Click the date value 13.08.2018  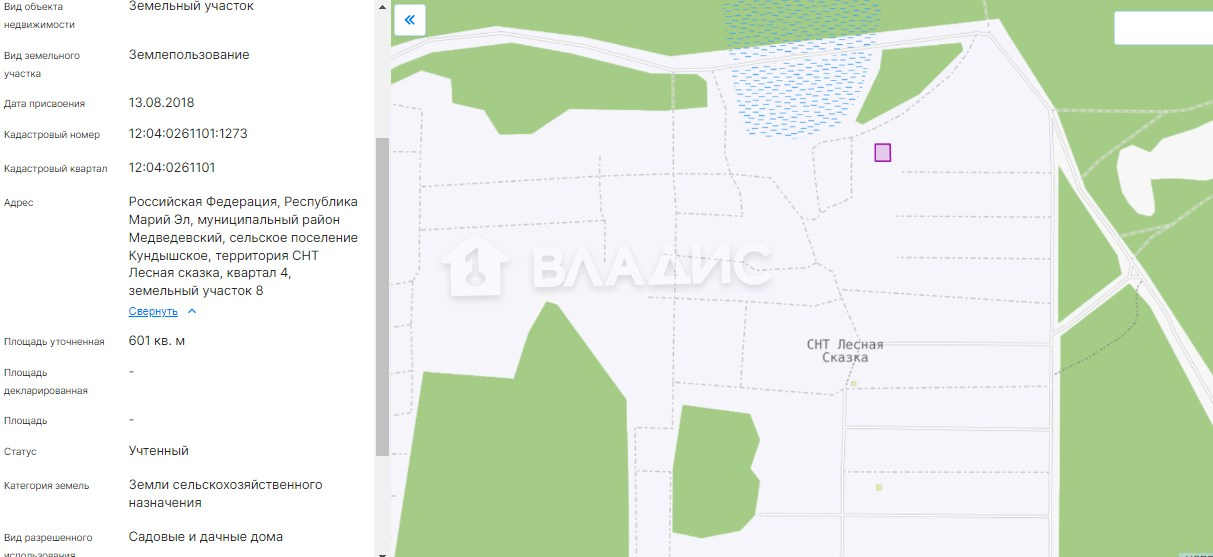[x=162, y=102]
